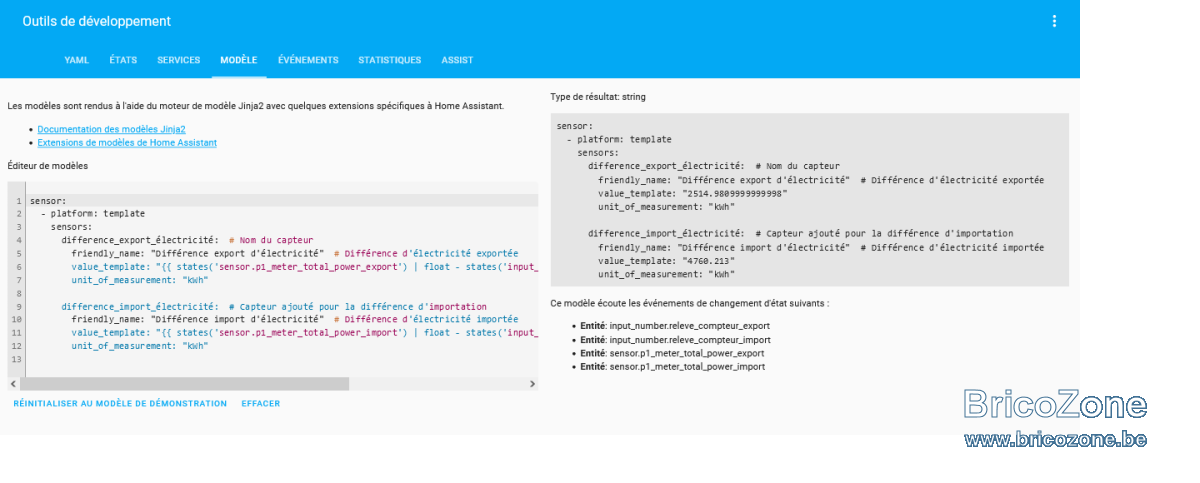Click the Effacer button
1200x483 pixels.
pos(261,404)
